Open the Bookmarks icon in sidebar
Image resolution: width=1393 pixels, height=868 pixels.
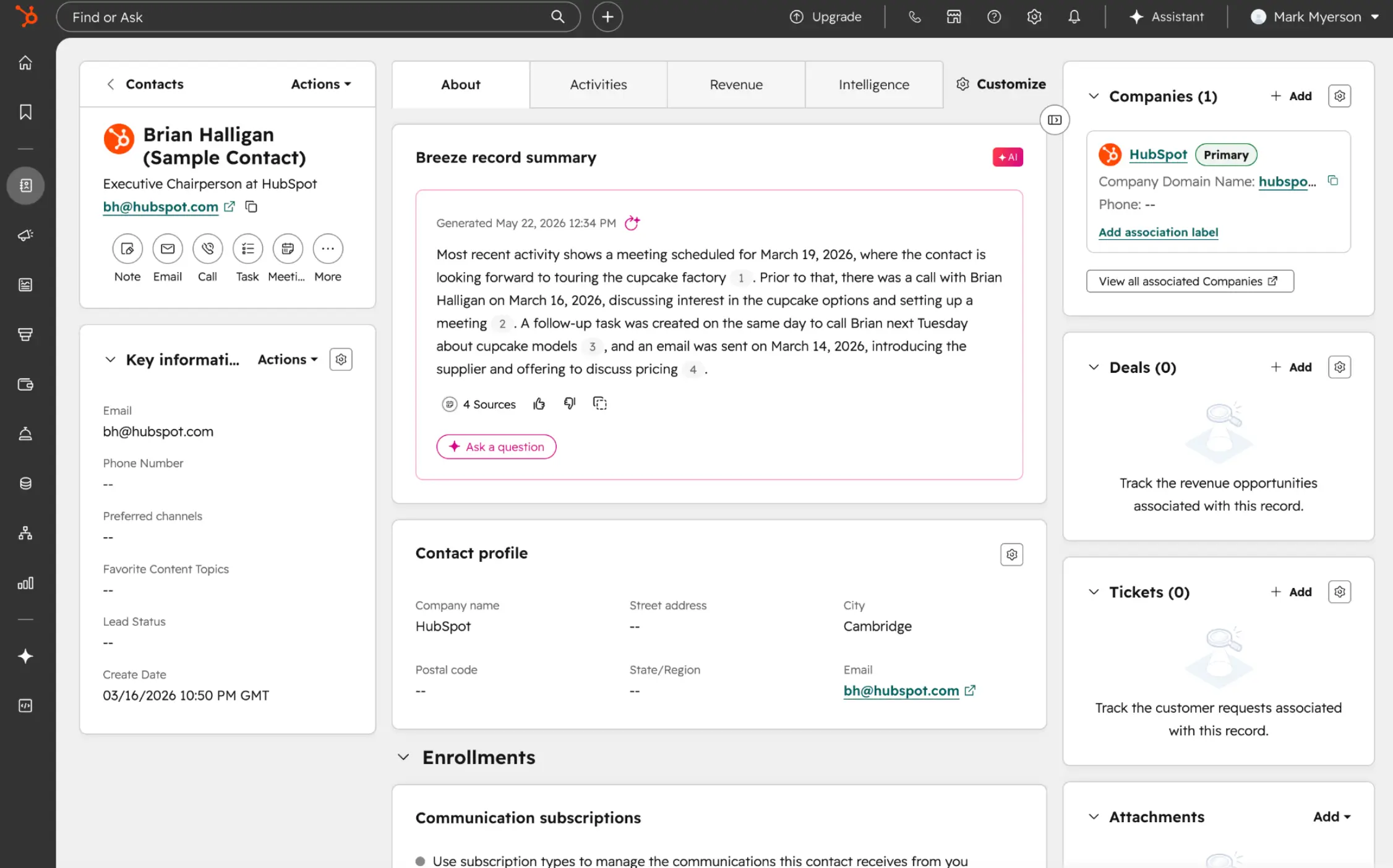[x=25, y=112]
